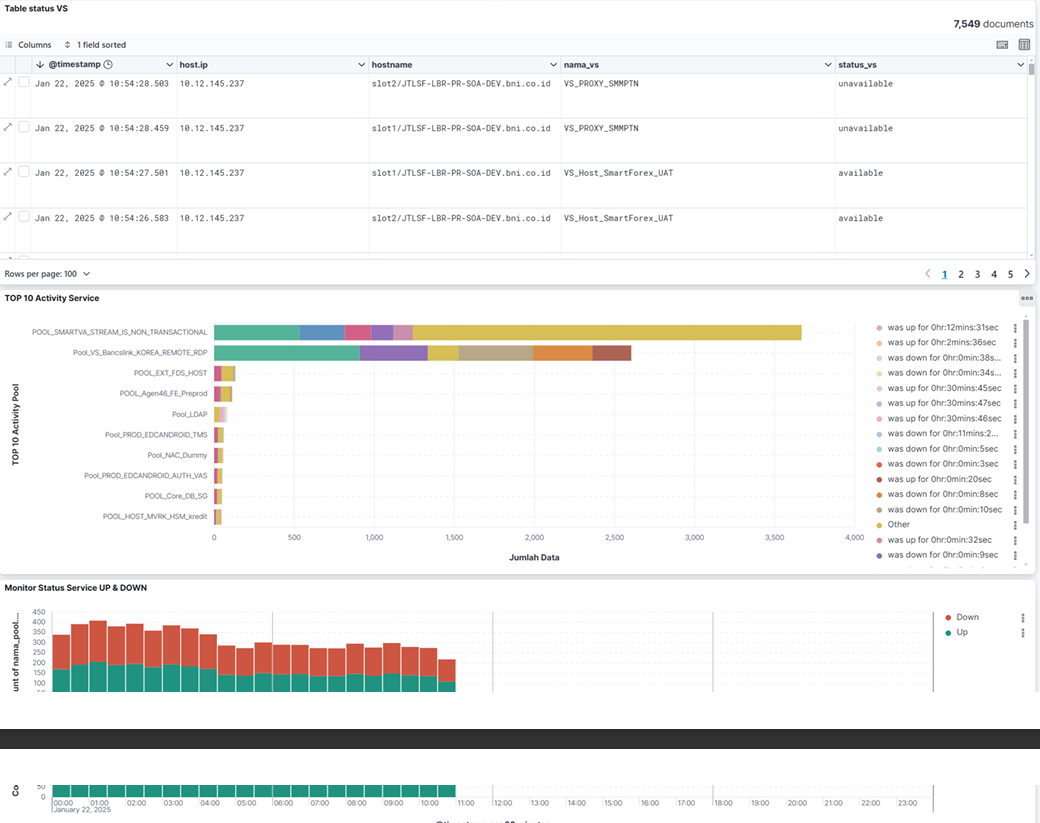Select the checkbox for the 10:54:28.503 row

point(24,83)
